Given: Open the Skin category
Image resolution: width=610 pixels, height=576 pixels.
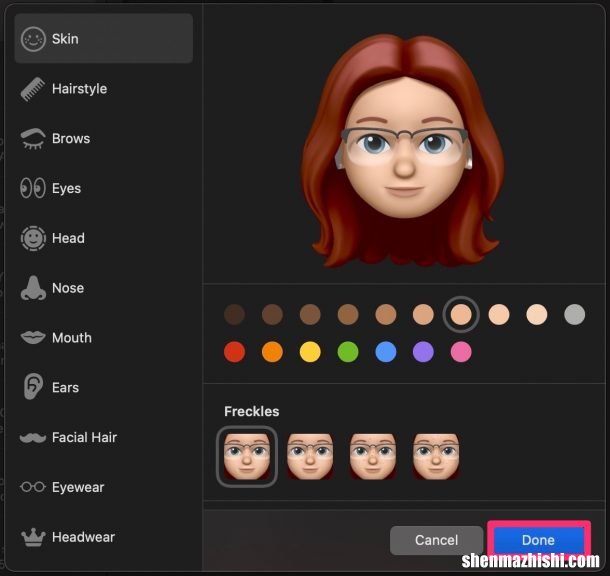Looking at the screenshot, I should 103,39.
